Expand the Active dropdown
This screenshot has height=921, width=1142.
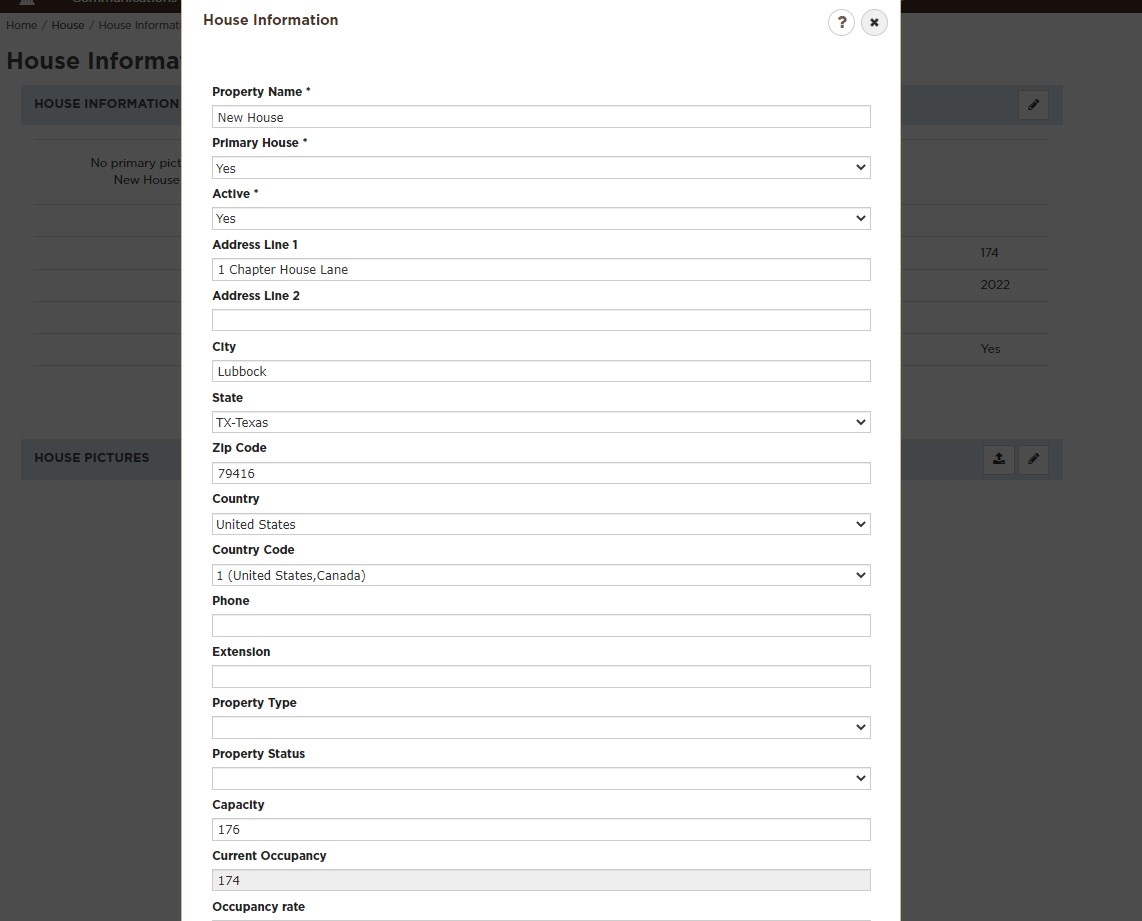coord(541,218)
